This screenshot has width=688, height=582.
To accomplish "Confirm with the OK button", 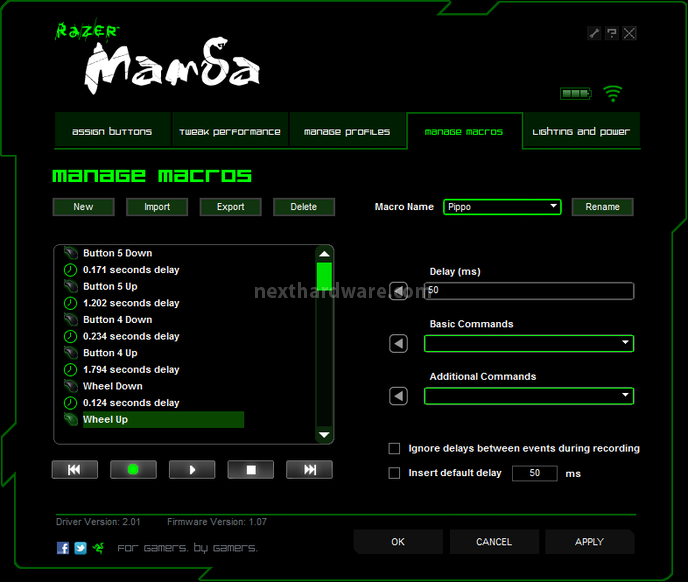I will [398, 542].
